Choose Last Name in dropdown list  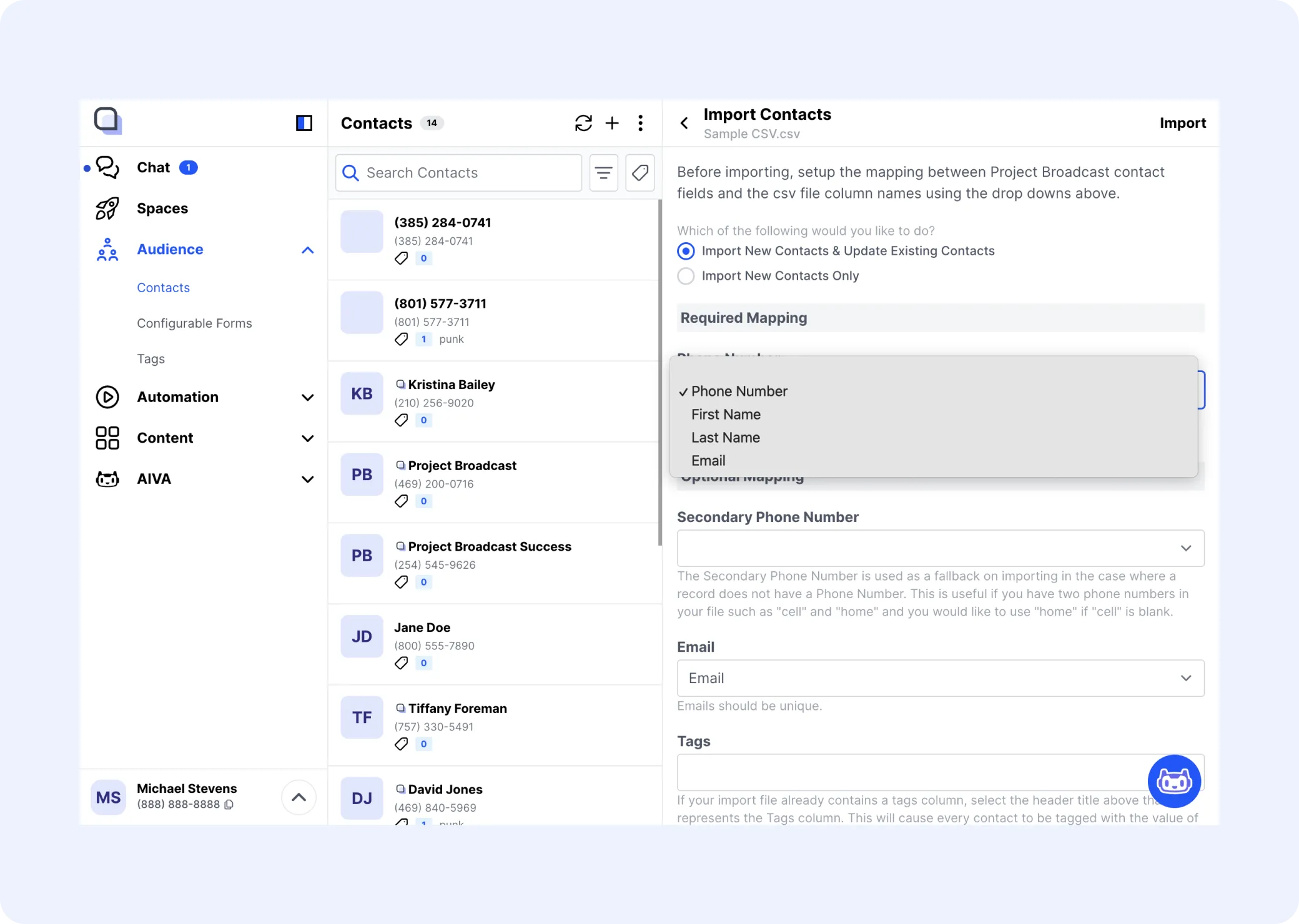[x=933, y=438]
